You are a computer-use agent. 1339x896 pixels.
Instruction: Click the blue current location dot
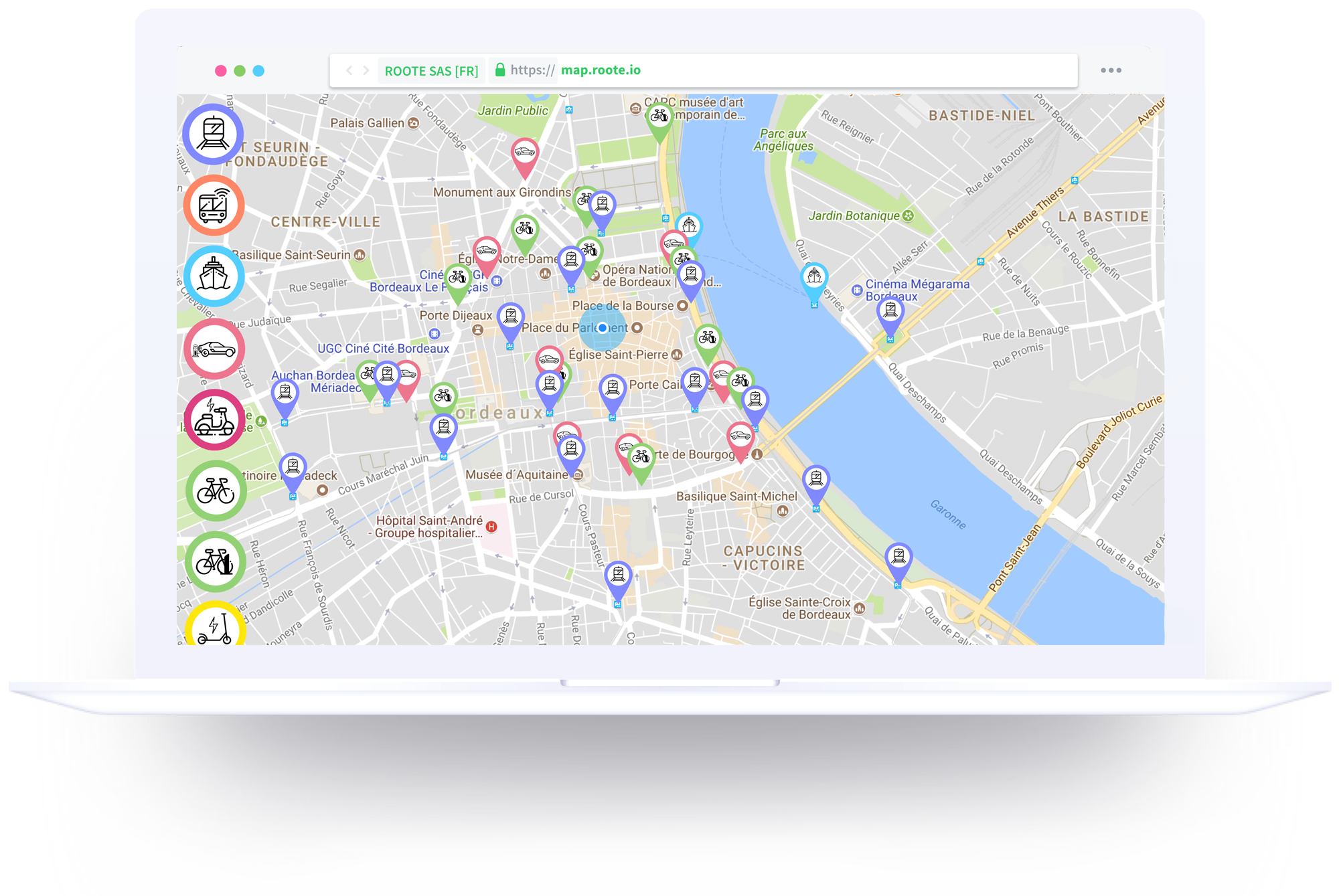tap(603, 328)
